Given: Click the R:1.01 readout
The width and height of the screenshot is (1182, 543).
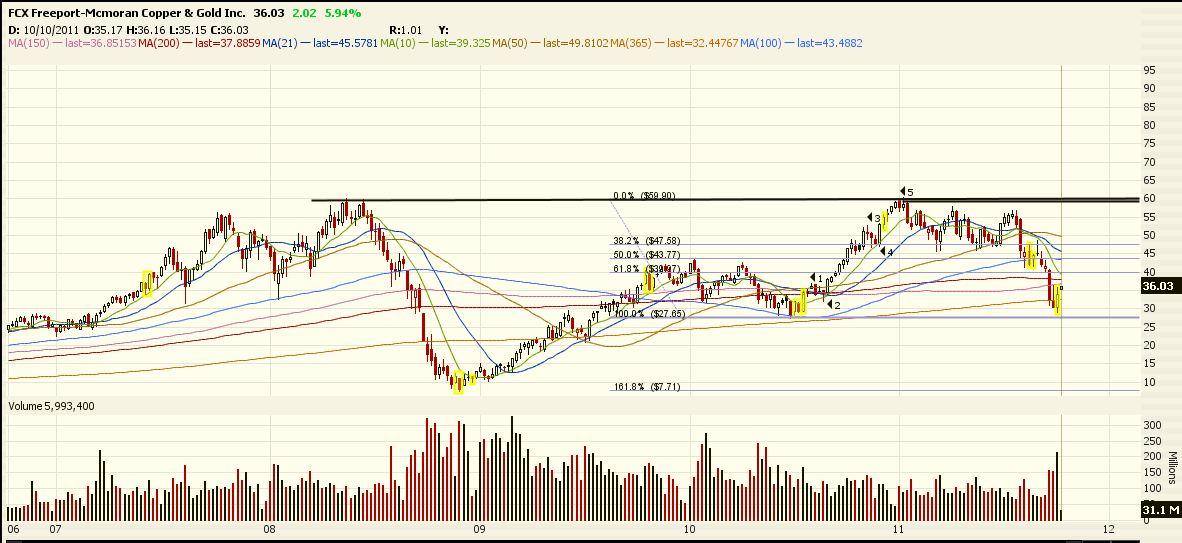Looking at the screenshot, I should pos(405,30).
